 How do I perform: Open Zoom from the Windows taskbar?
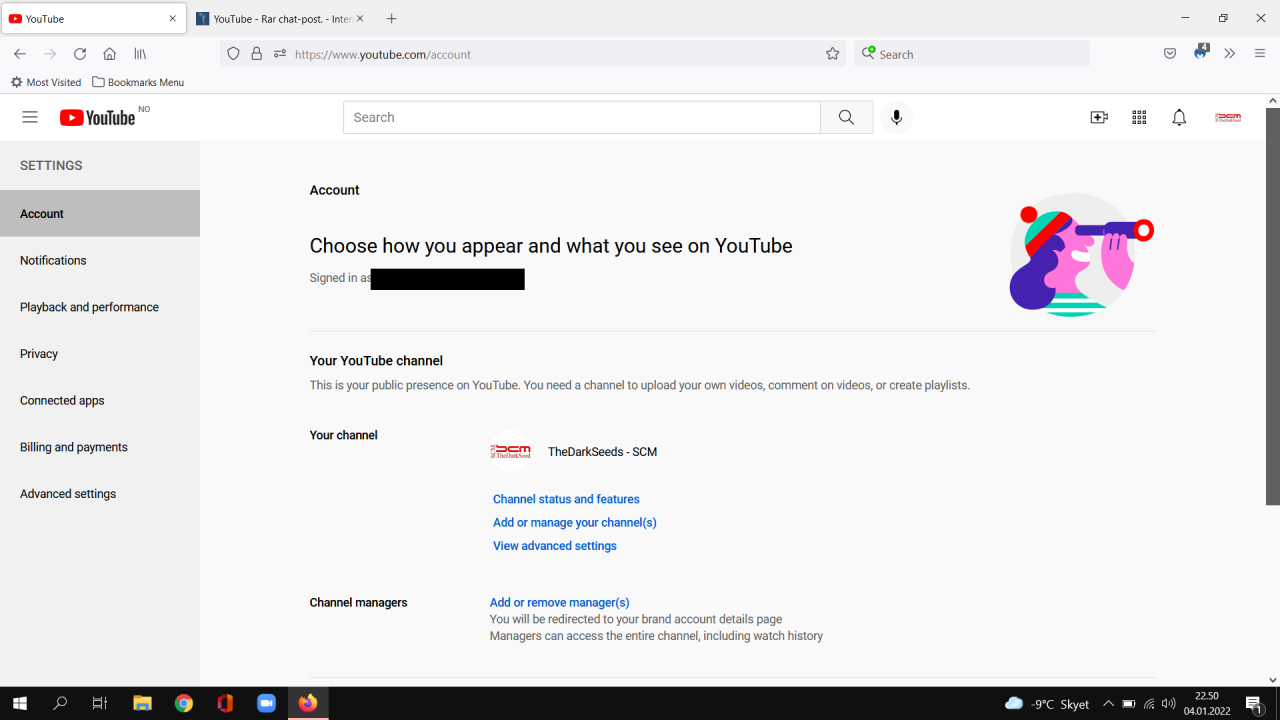pyautogui.click(x=266, y=704)
